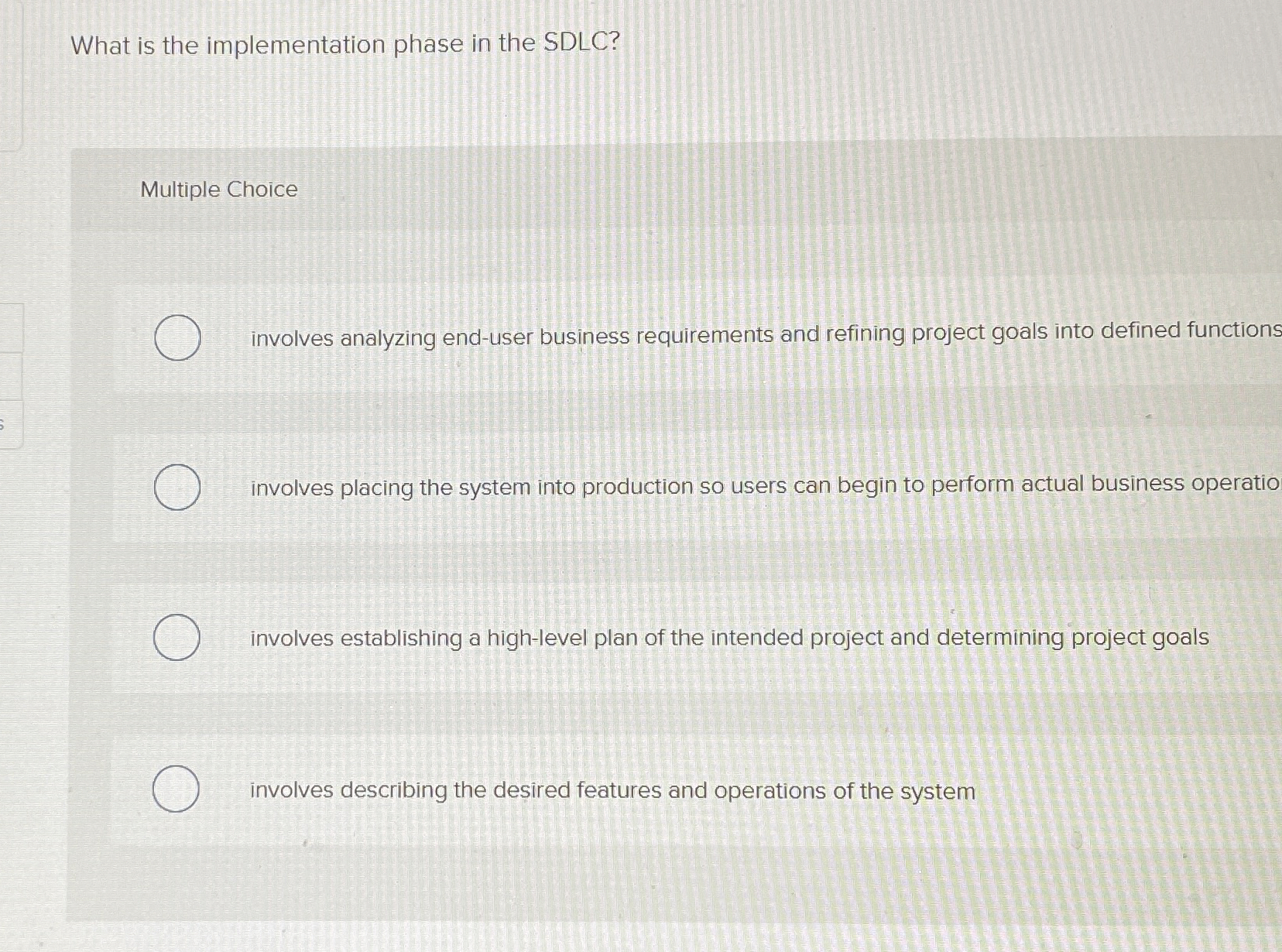Screen dimensions: 1282x952
Task: Select the answer about establishing a high-level plan
Action: pos(177,636)
